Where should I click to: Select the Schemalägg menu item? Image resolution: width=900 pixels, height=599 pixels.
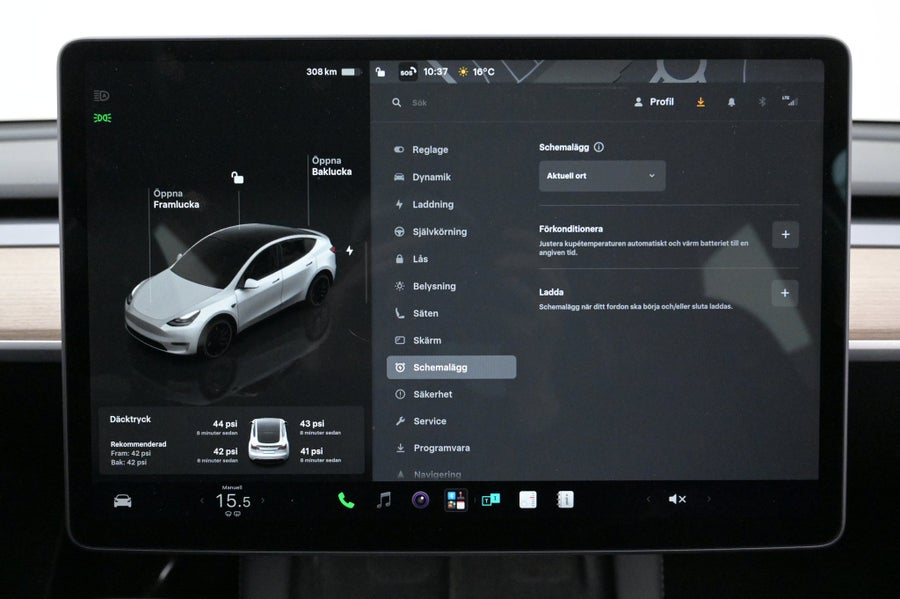[x=451, y=367]
